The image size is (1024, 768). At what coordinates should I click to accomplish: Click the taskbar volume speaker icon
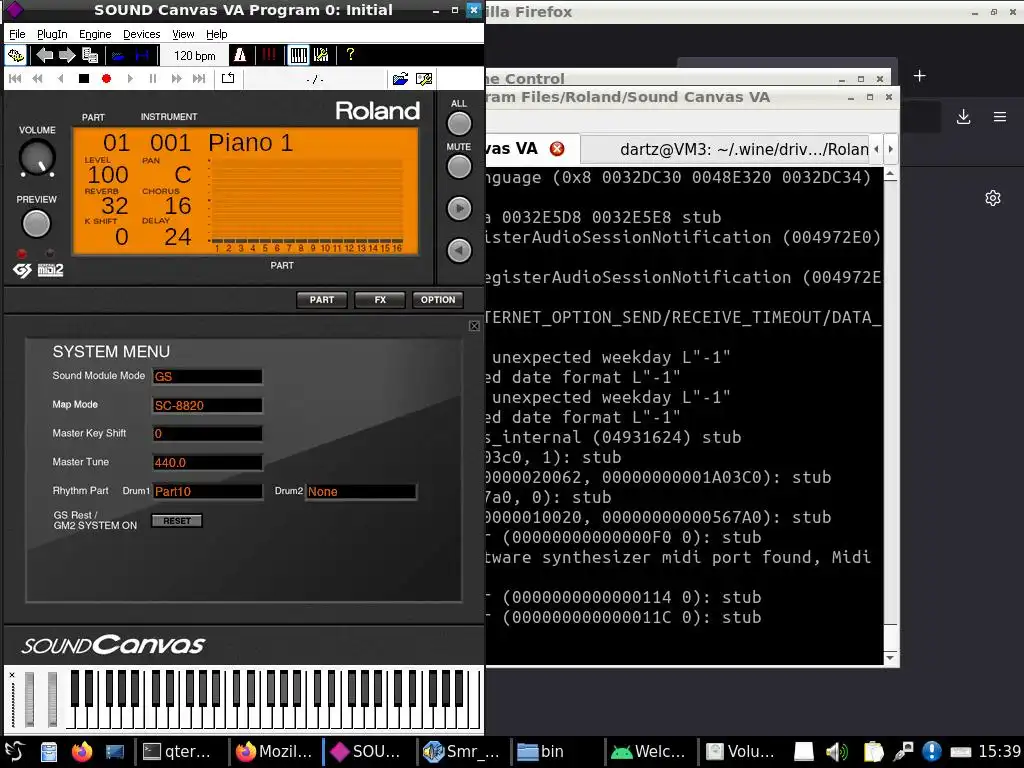[837, 752]
